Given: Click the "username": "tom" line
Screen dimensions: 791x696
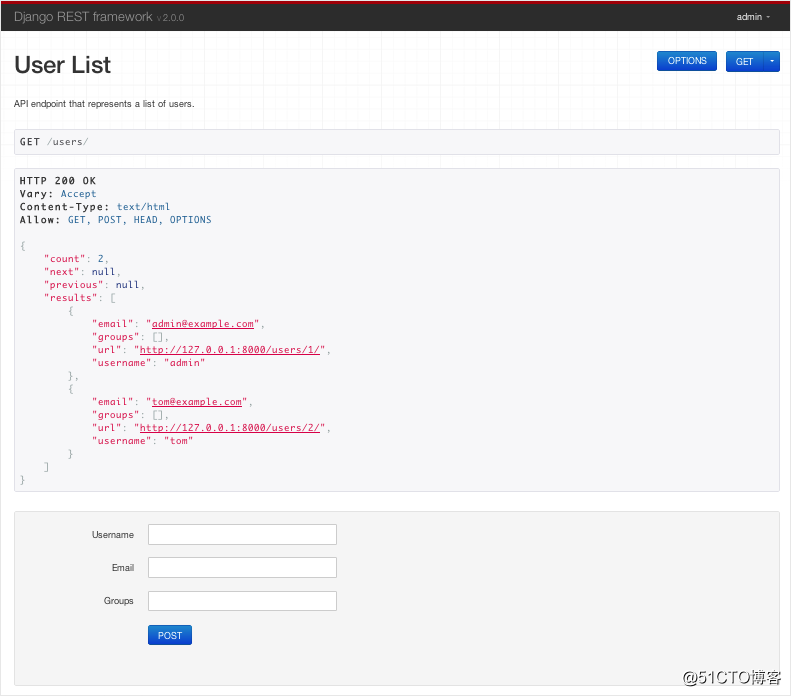Looking at the screenshot, I should [x=142, y=441].
